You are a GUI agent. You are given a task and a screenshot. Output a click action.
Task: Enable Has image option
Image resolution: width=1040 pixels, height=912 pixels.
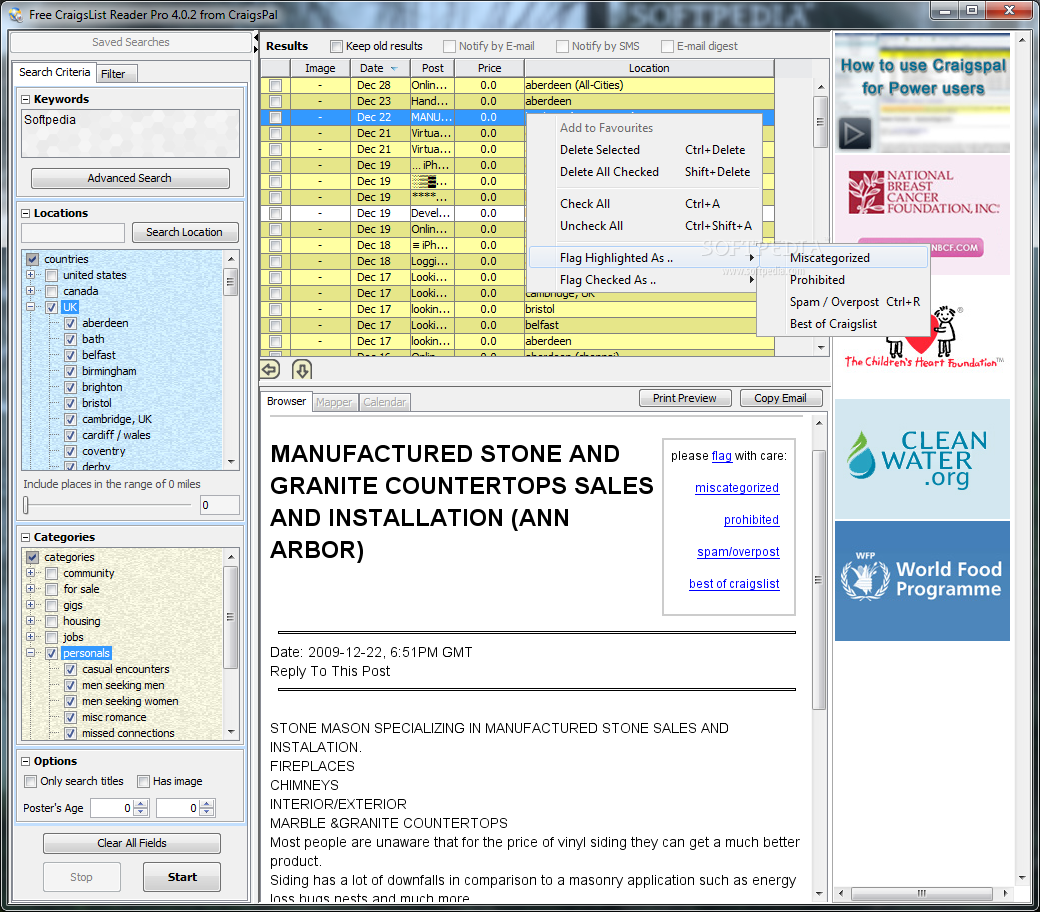click(143, 781)
